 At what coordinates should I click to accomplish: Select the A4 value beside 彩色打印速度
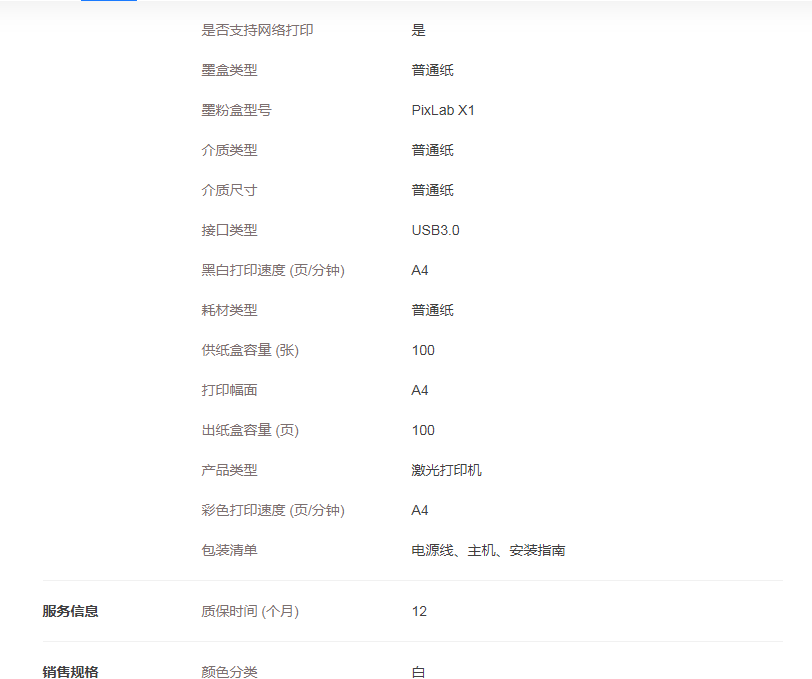click(419, 510)
